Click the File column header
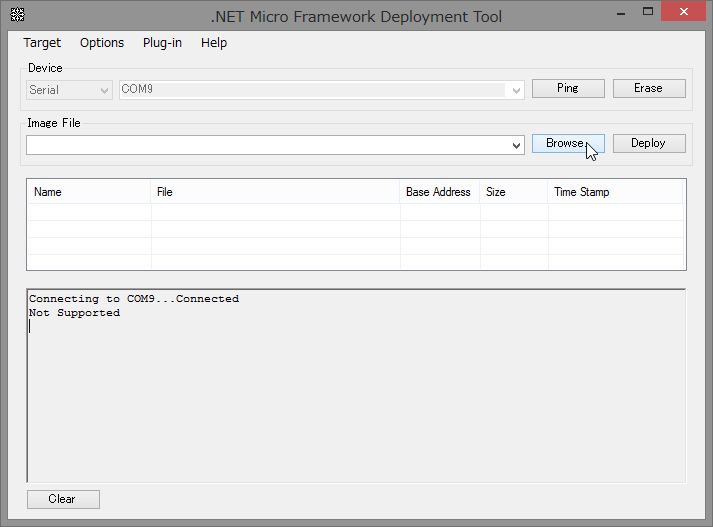 (x=275, y=192)
